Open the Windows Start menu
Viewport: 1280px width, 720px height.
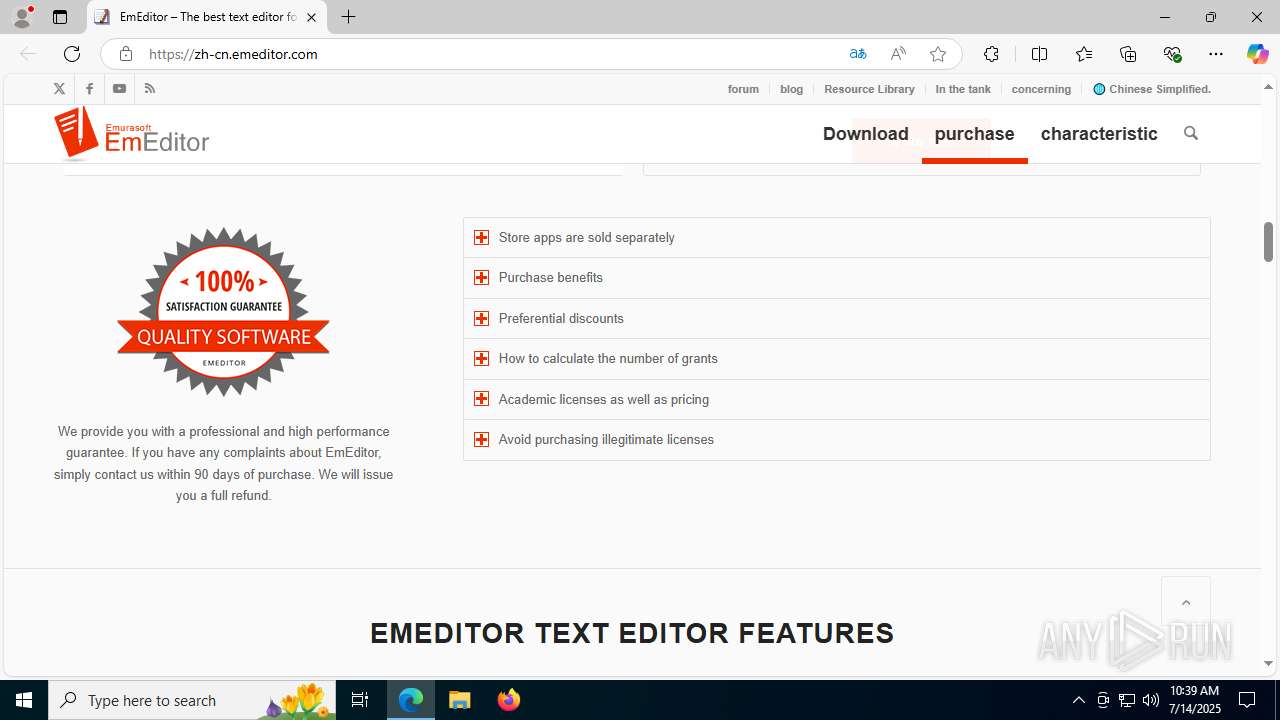pos(24,700)
